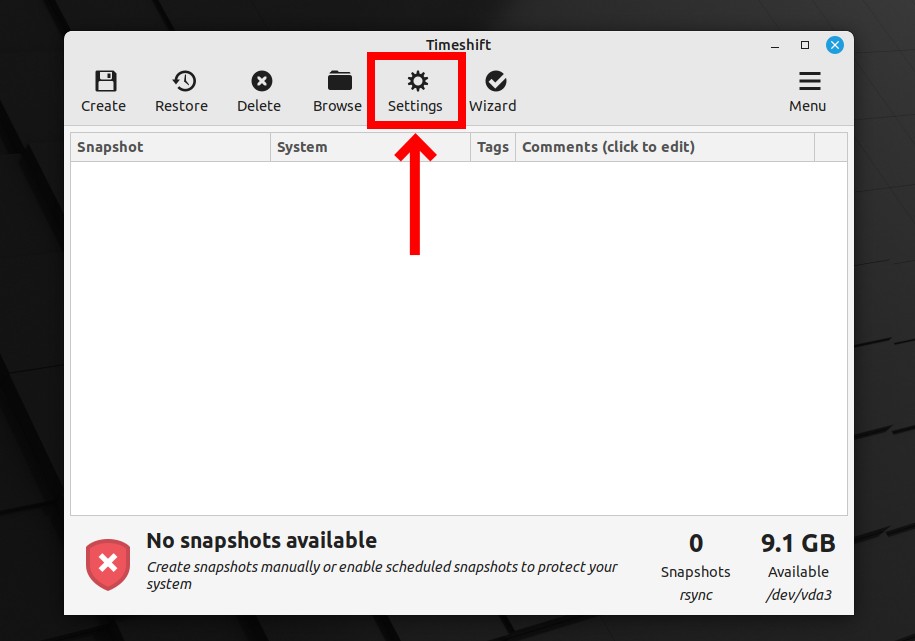Image resolution: width=915 pixels, height=641 pixels.
Task: Select the Delete snapshot icon
Action: 261,81
